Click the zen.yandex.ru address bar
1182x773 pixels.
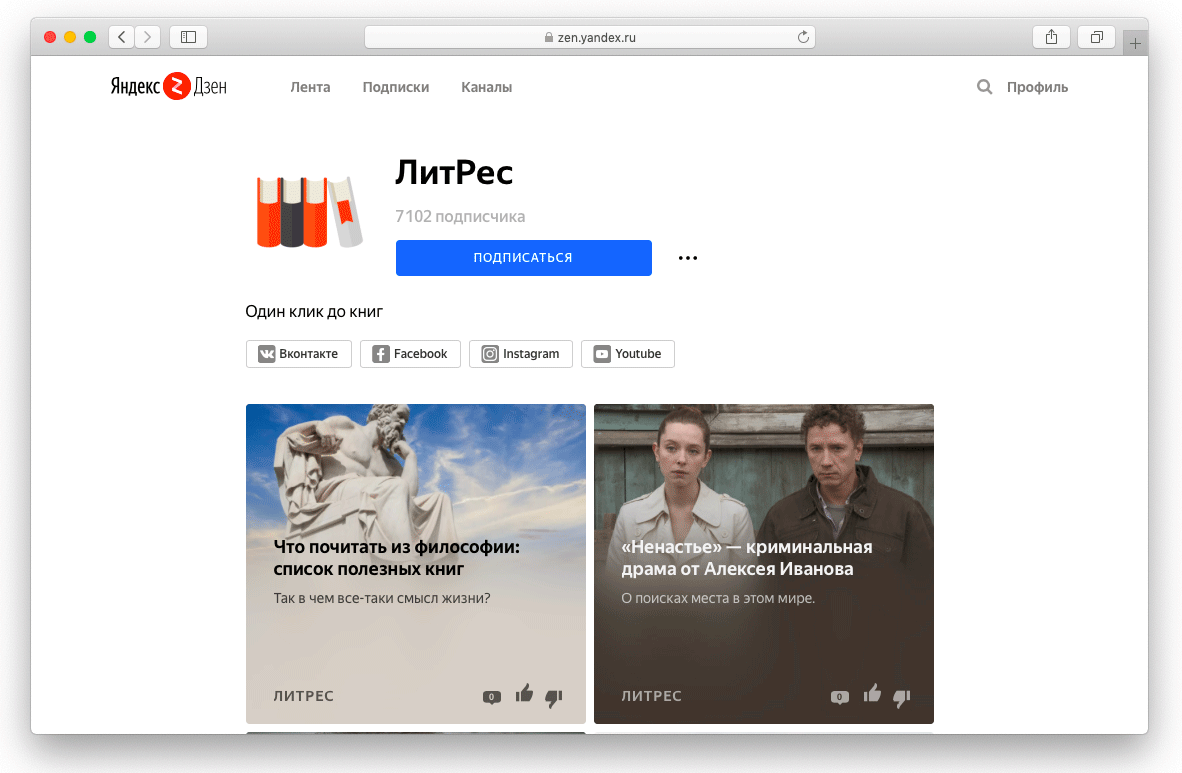click(x=589, y=37)
